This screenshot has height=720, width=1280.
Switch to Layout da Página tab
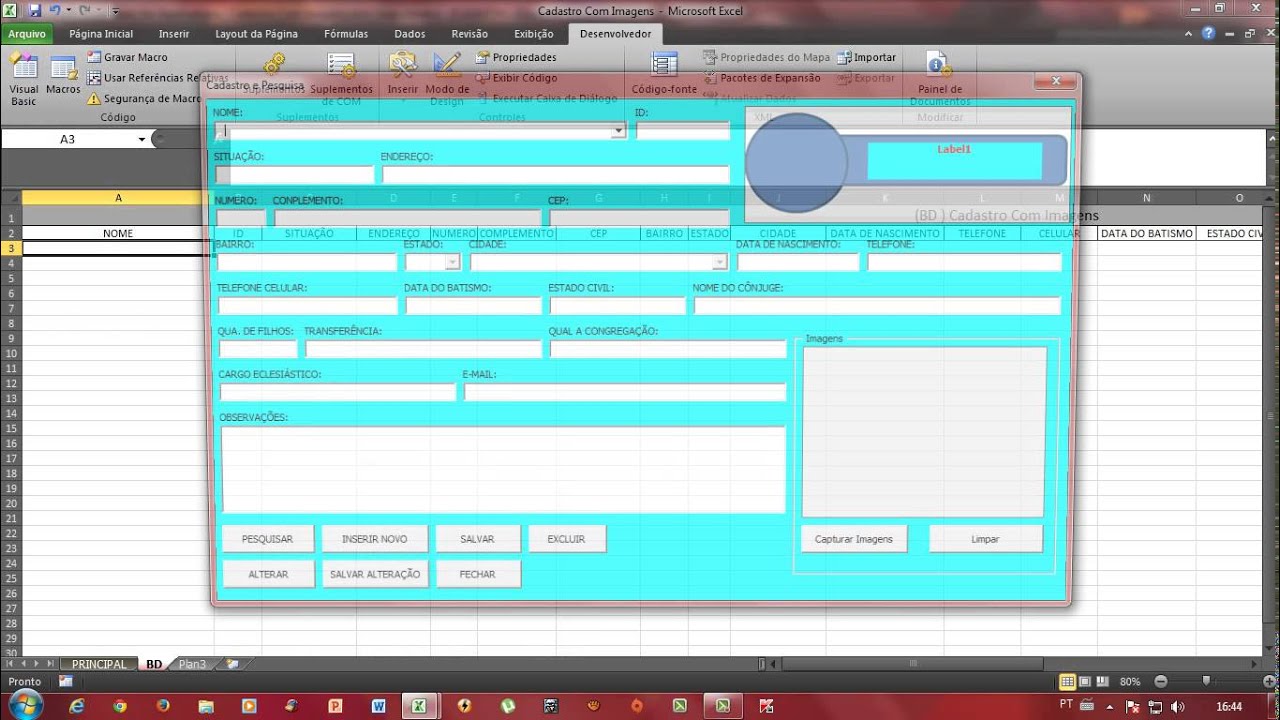click(x=257, y=33)
